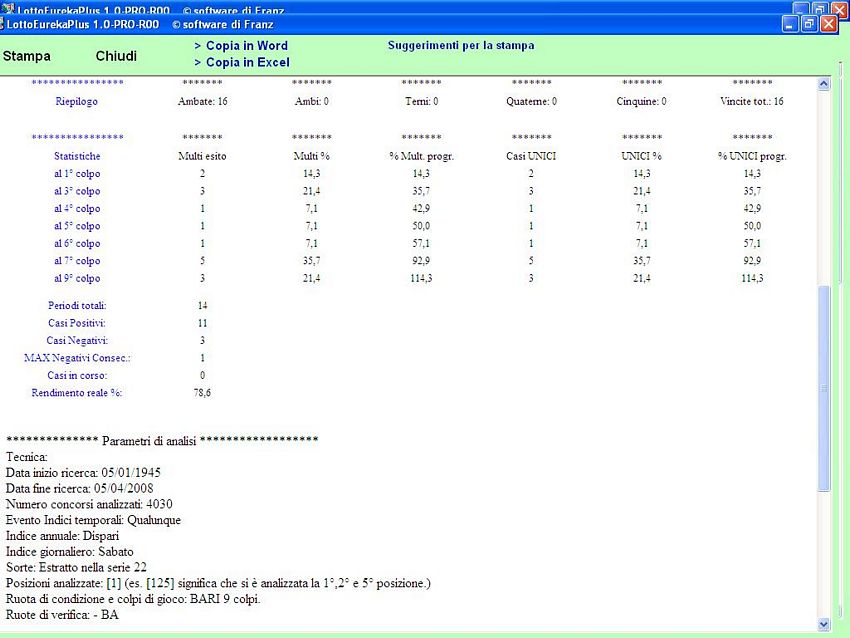The height and width of the screenshot is (638, 850).
Task: Click the Stampa menu item
Action: [27, 56]
